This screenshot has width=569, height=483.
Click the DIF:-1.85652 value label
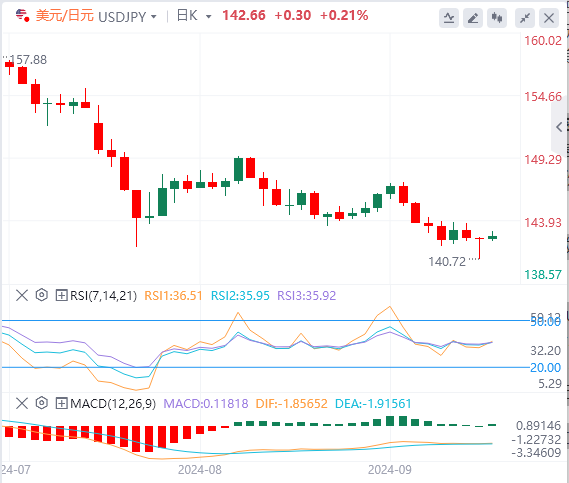(291, 404)
